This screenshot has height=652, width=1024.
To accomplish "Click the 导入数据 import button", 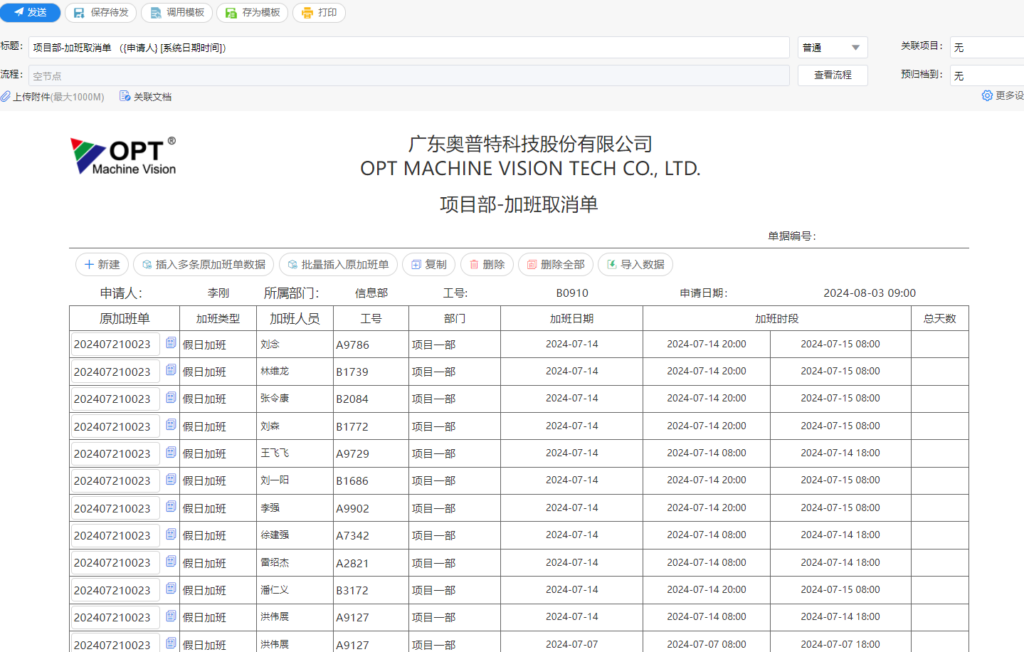I will coord(635,265).
